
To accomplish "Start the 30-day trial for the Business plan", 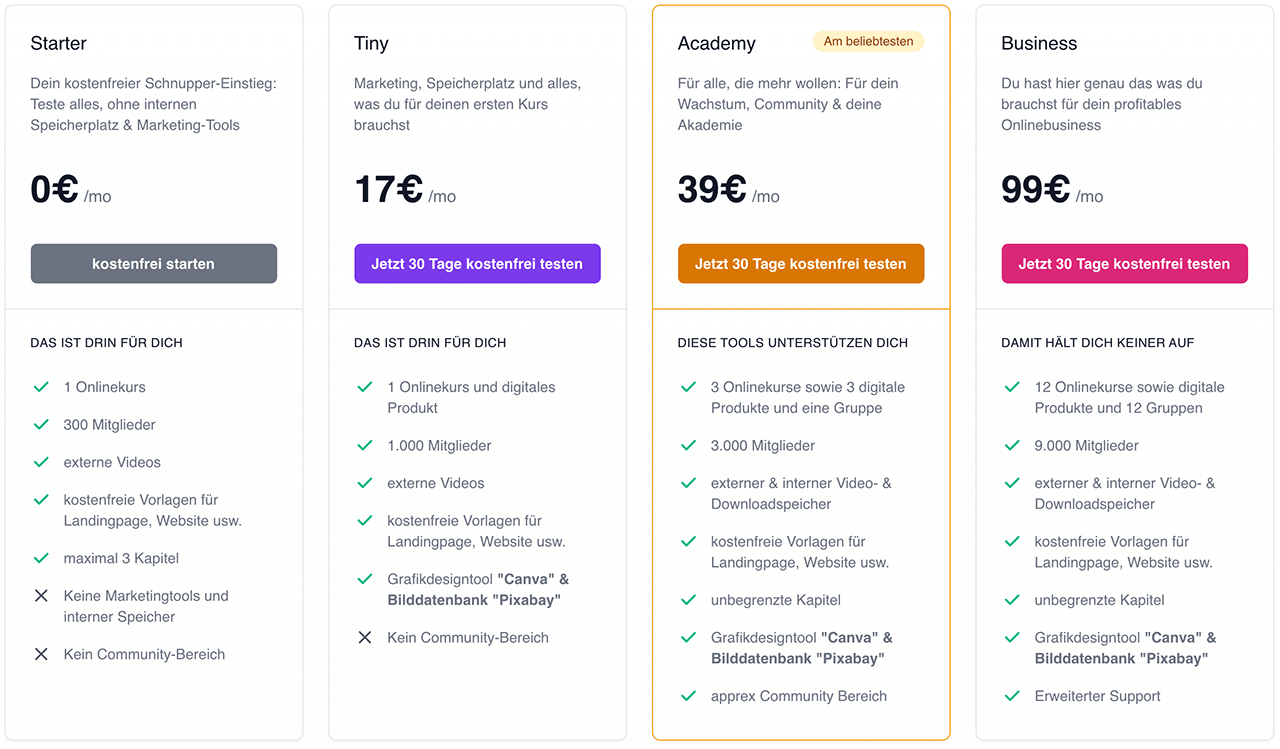I will [1124, 263].
